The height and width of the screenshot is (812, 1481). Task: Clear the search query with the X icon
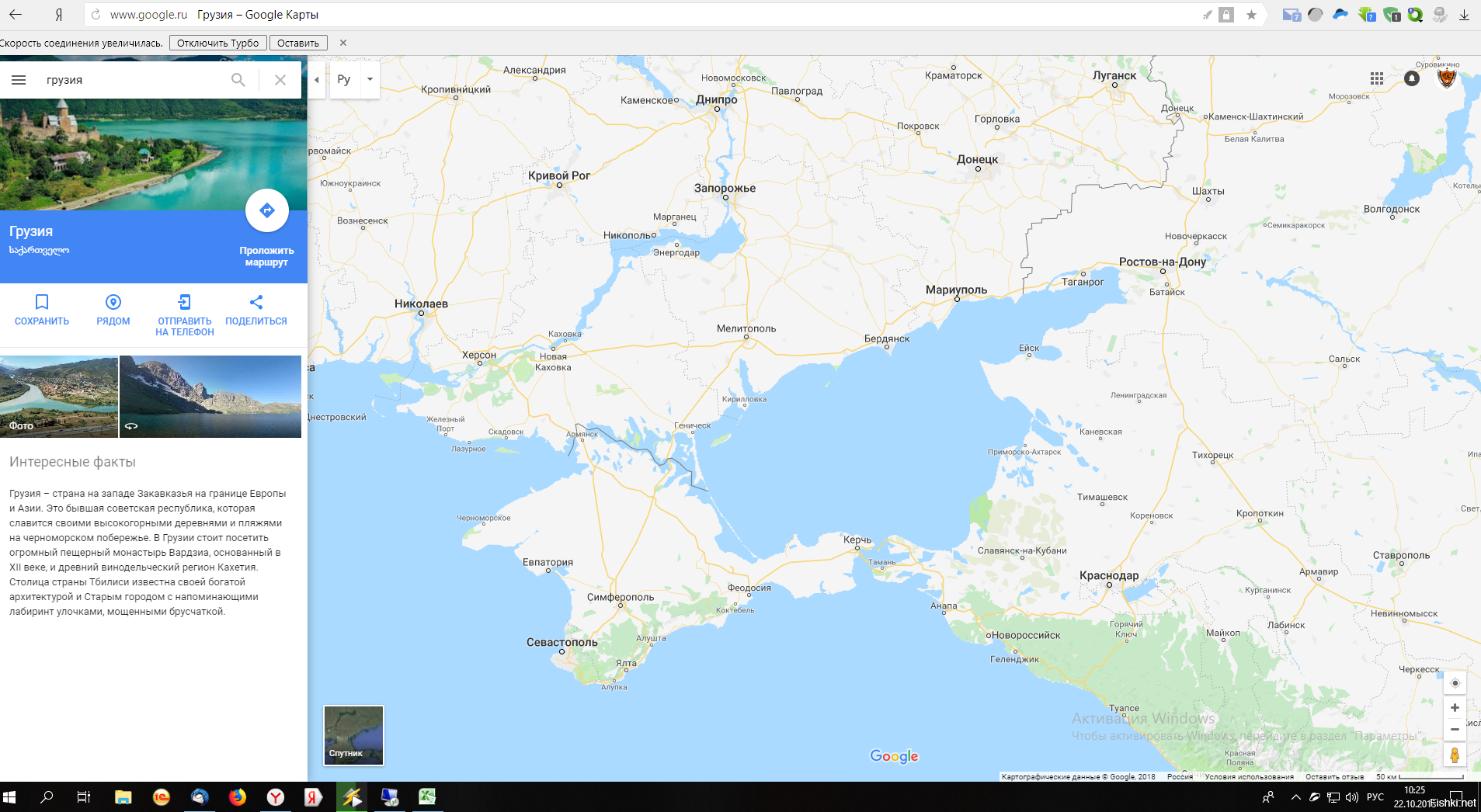[280, 80]
